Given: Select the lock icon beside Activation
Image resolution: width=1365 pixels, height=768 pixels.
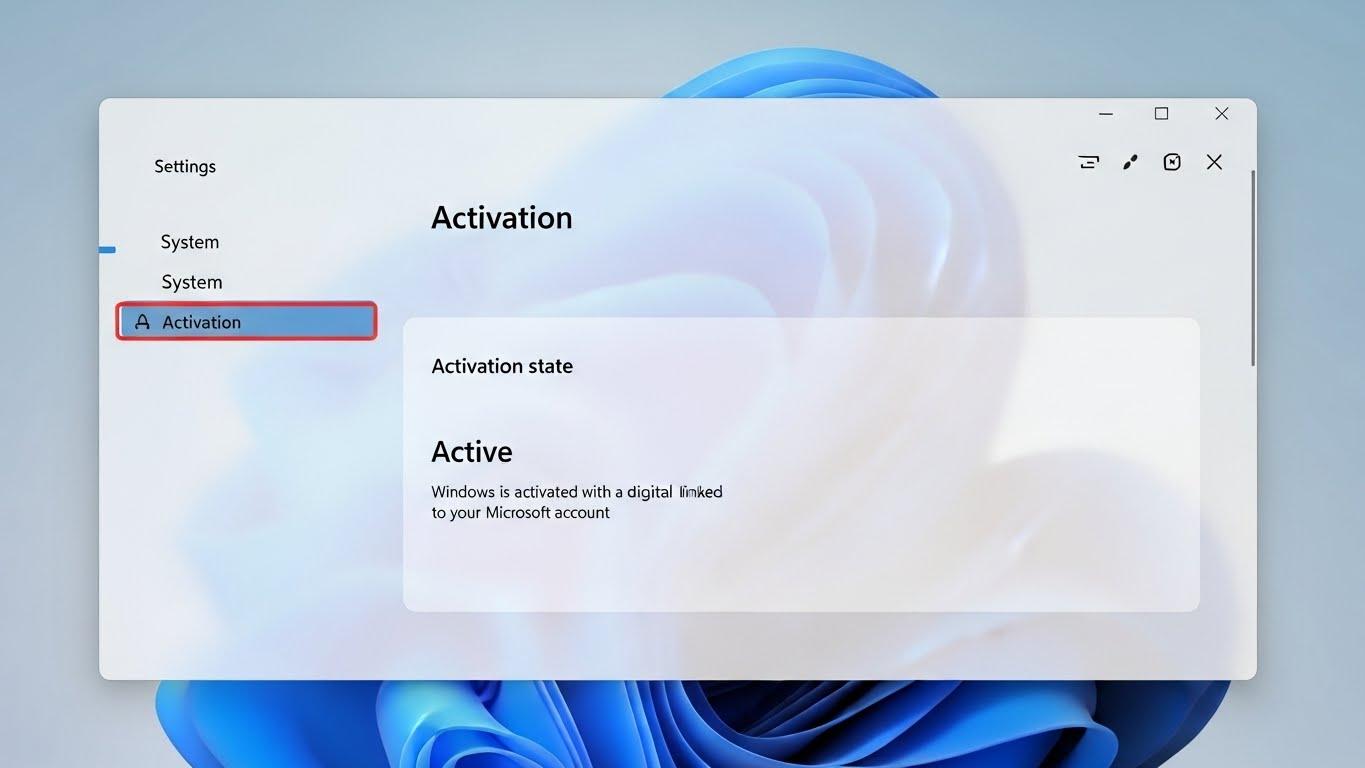Looking at the screenshot, I should click(x=140, y=321).
